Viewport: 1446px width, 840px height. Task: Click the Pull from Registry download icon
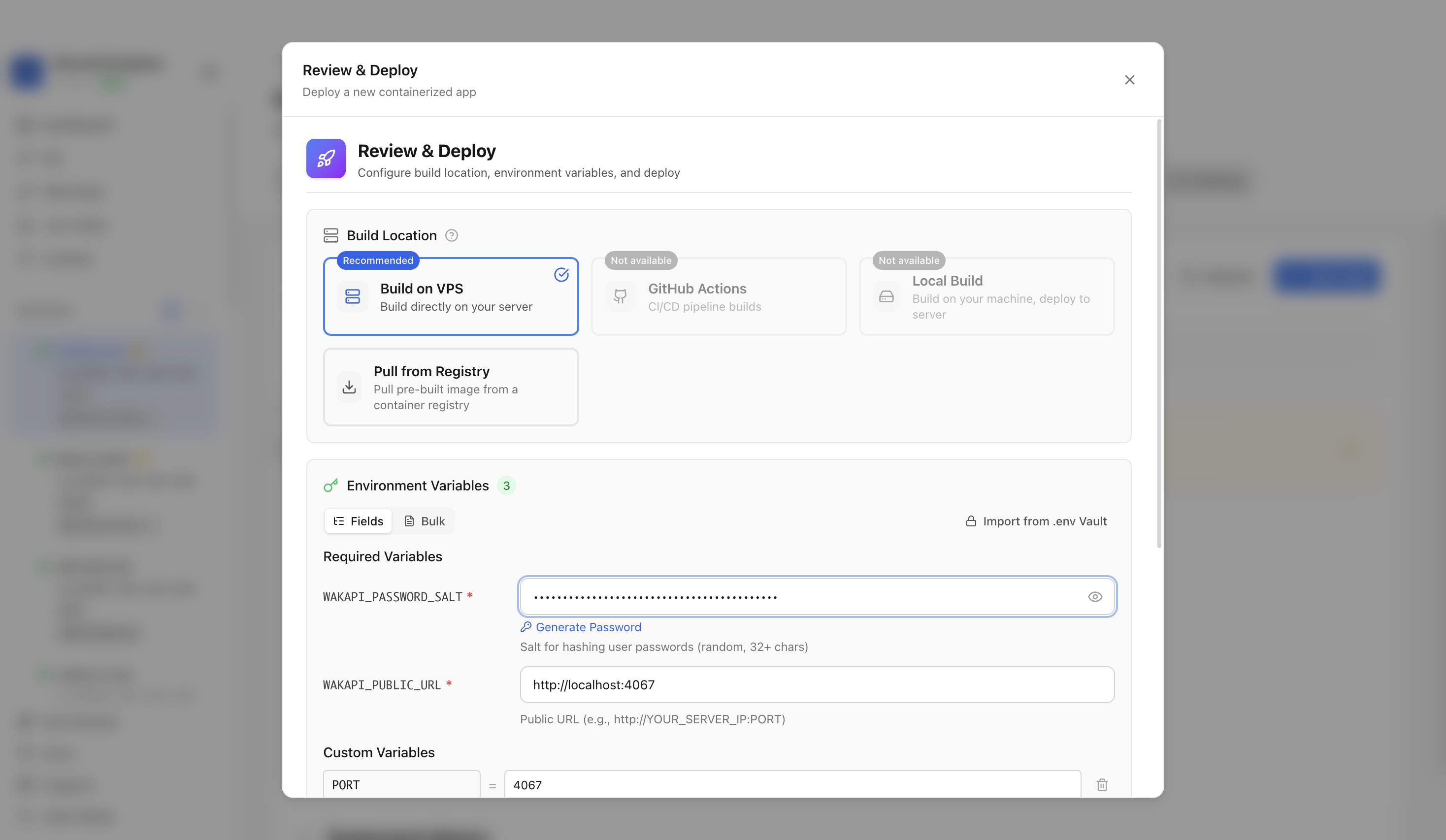(349, 388)
